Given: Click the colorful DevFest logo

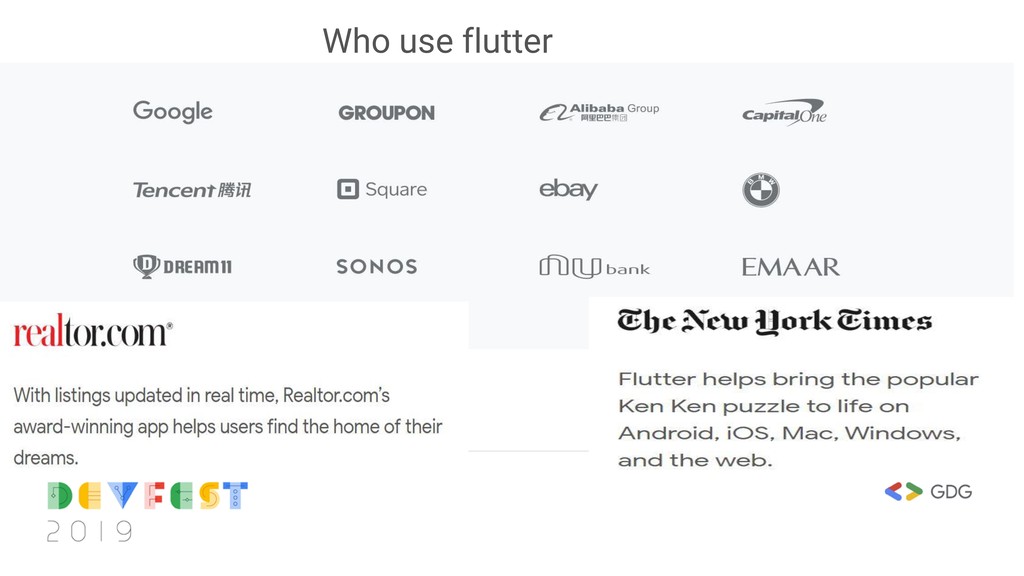Looking at the screenshot, I should pyautogui.click(x=147, y=495).
